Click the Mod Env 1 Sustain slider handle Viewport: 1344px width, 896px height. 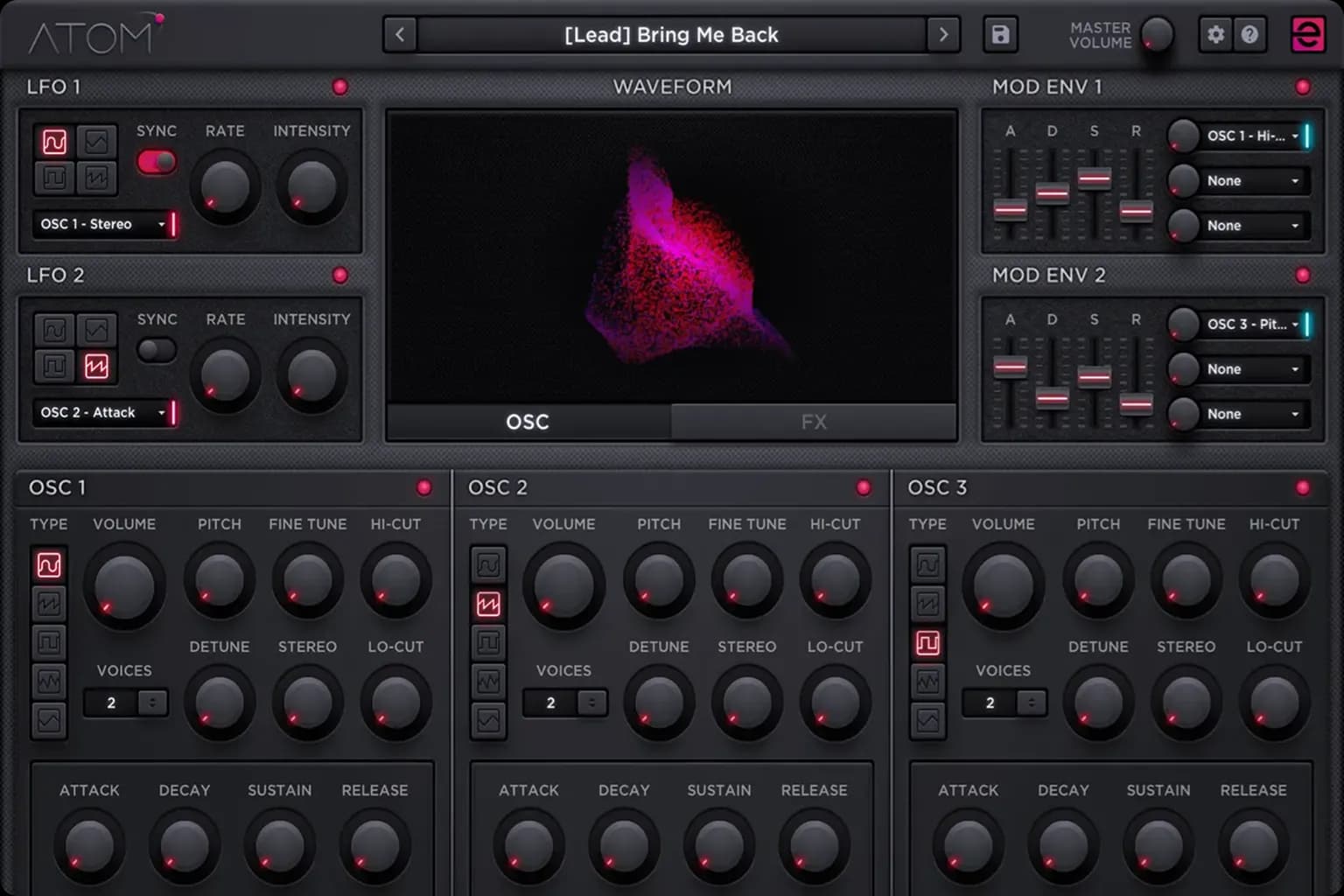[x=1094, y=178]
